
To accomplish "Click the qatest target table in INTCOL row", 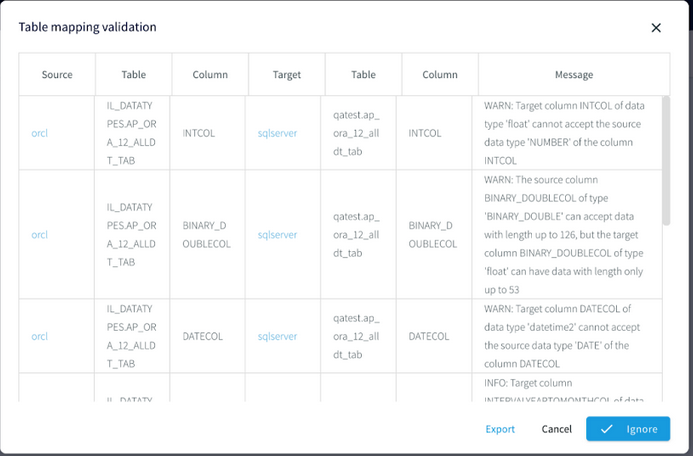I will tap(356, 133).
